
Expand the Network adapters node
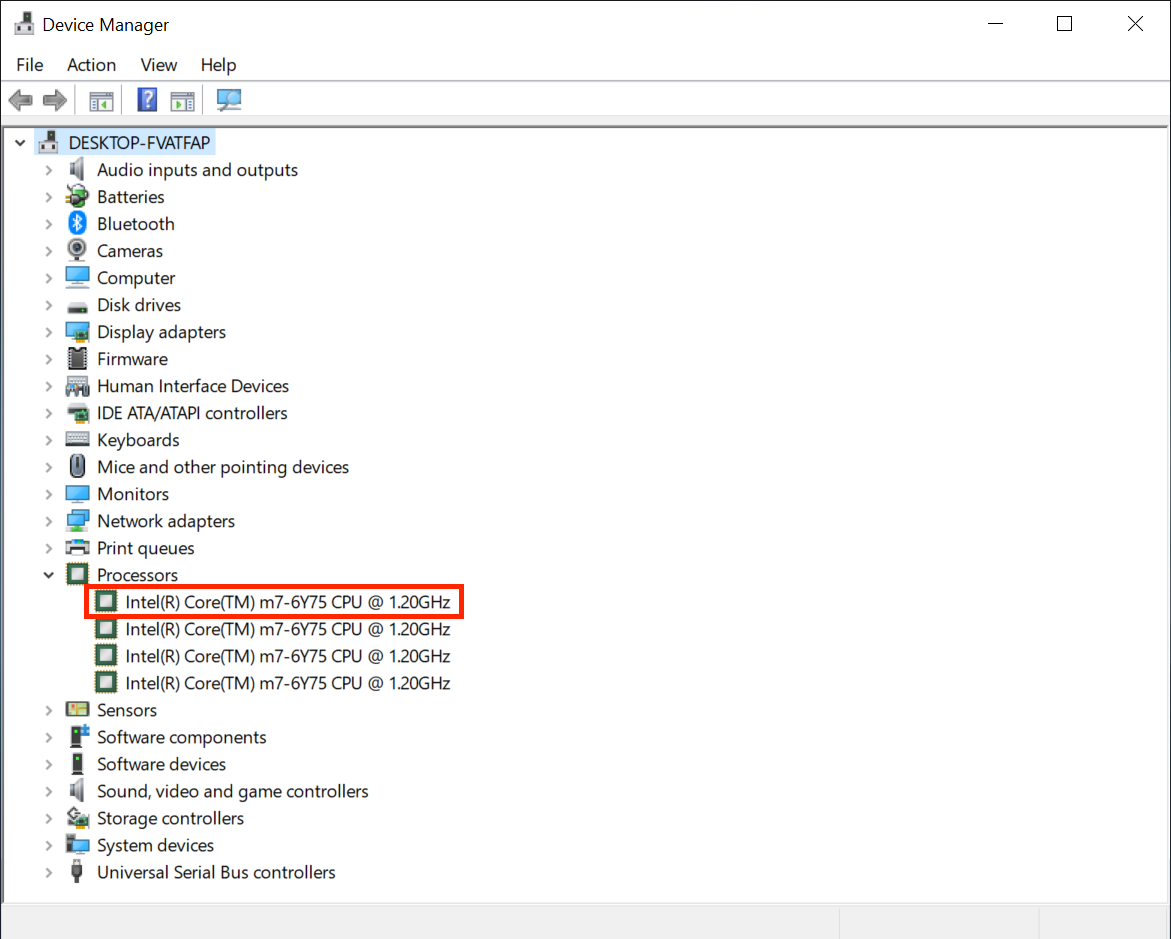(x=48, y=521)
